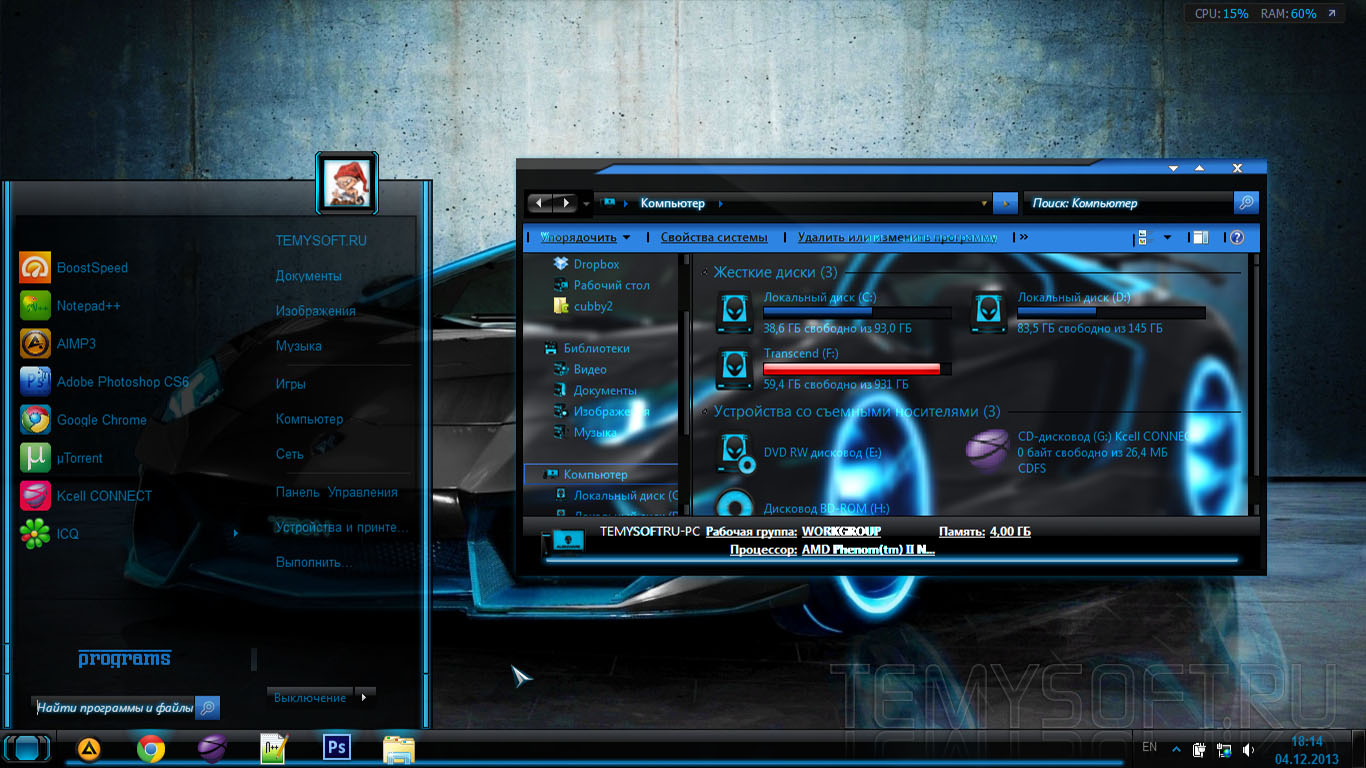Click Свойства системы in the toolbar

pyautogui.click(x=714, y=238)
